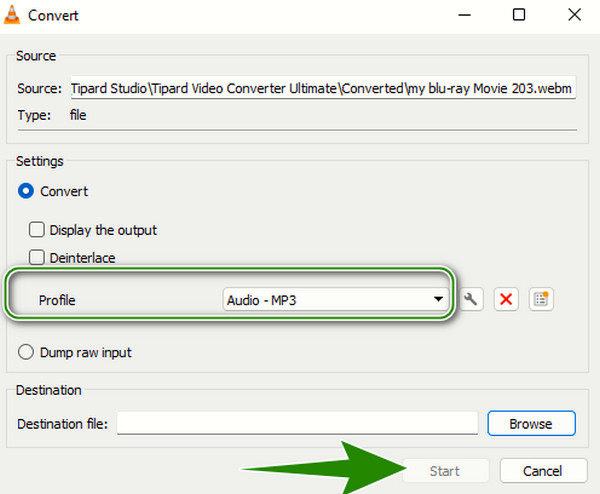Screen dimensions: 600x494
Task: Edit selected profile with wrench icon
Action: (x=471, y=299)
